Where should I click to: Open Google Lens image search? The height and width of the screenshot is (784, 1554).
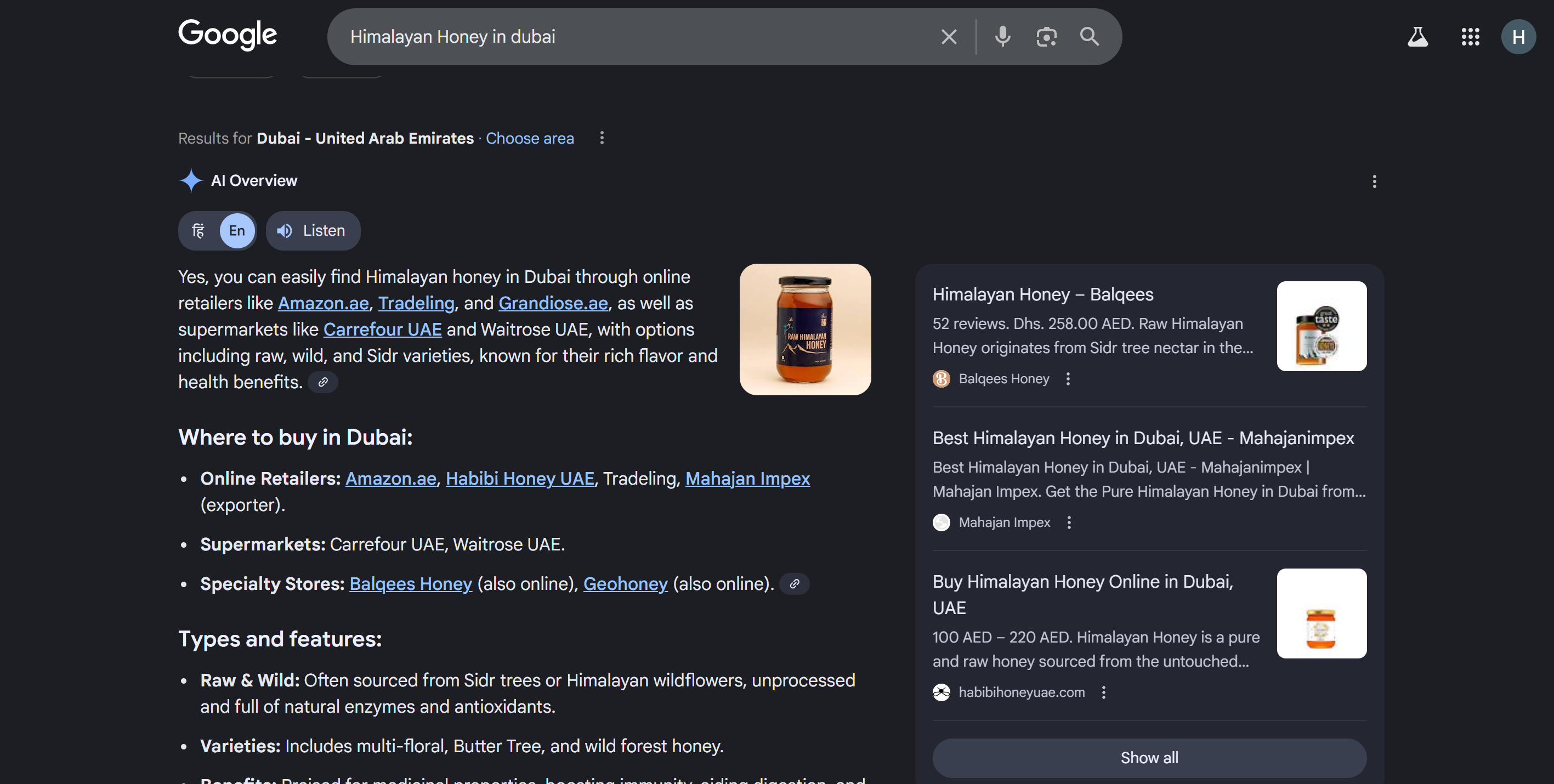pos(1046,37)
